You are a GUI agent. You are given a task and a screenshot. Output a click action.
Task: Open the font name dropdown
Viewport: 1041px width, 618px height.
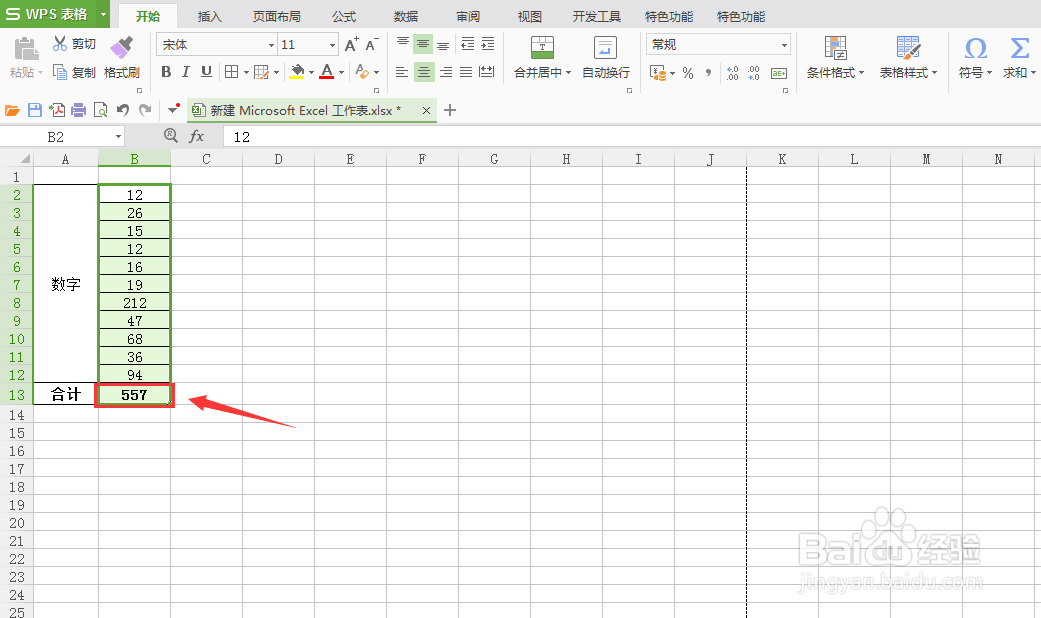[x=271, y=44]
